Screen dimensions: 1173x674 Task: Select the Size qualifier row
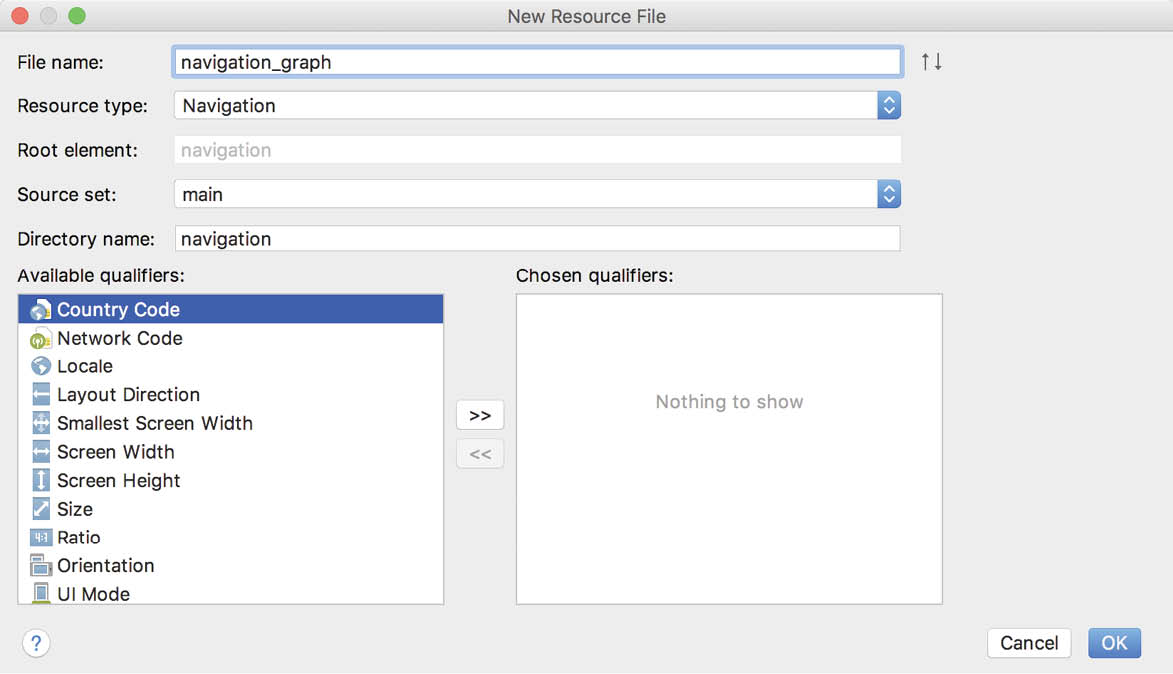coord(230,509)
